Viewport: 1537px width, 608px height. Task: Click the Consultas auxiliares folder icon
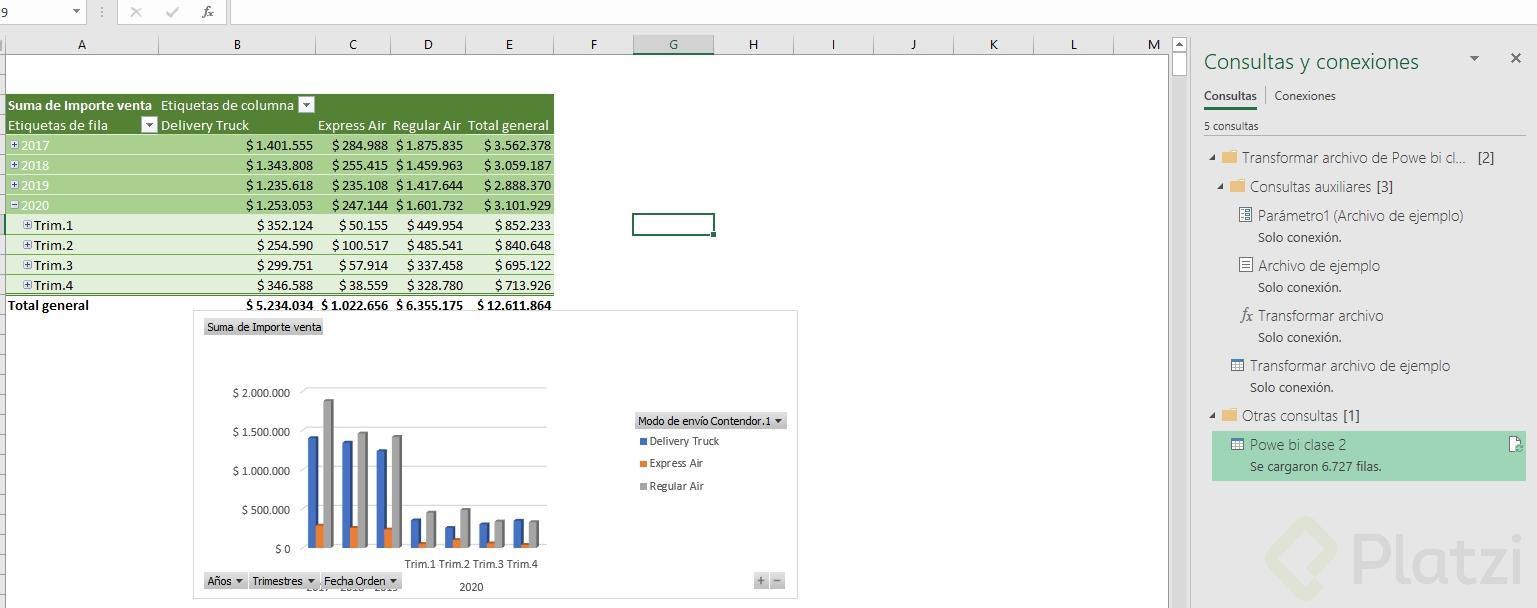coord(1237,186)
